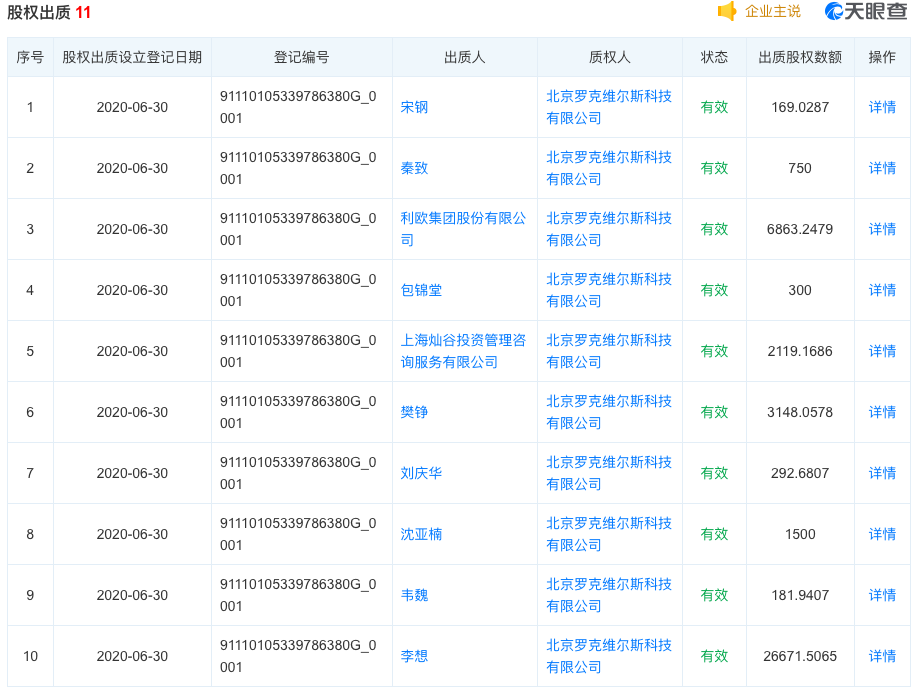Click the 出质股权数额 column header
921x697 pixels.
pos(800,57)
